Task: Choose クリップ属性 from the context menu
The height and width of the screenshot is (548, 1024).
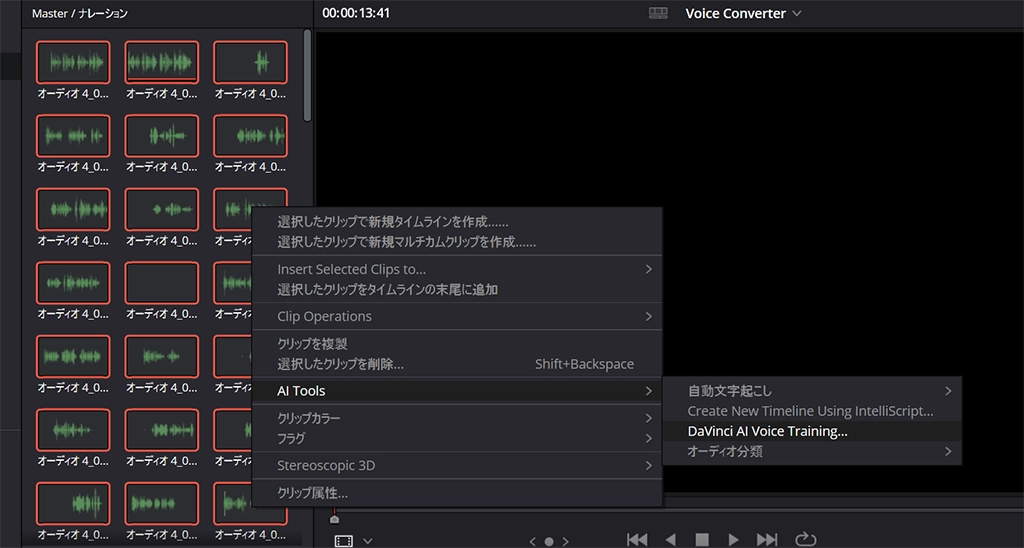Action: point(313,492)
